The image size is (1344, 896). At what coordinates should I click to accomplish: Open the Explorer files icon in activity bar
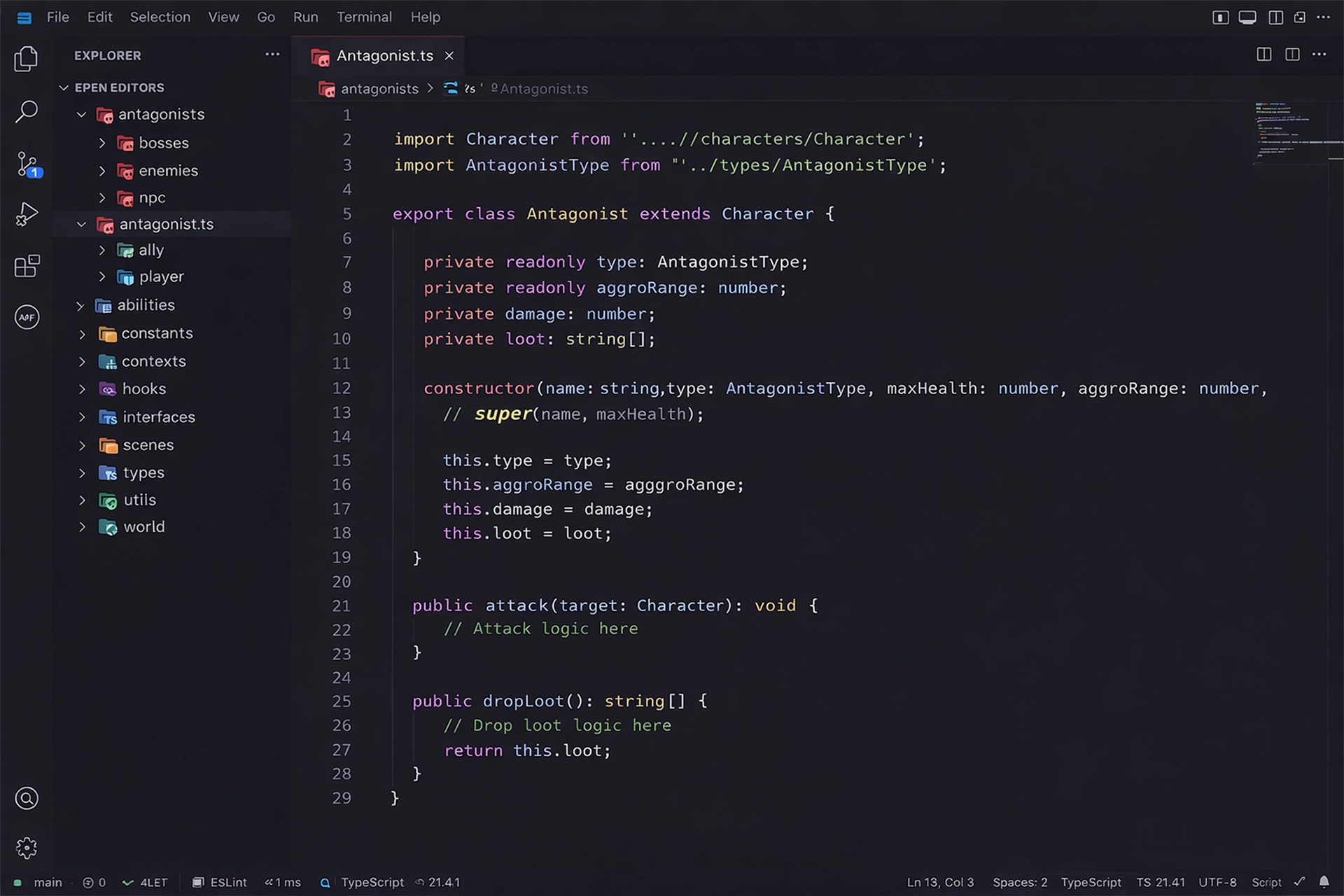coord(26,59)
